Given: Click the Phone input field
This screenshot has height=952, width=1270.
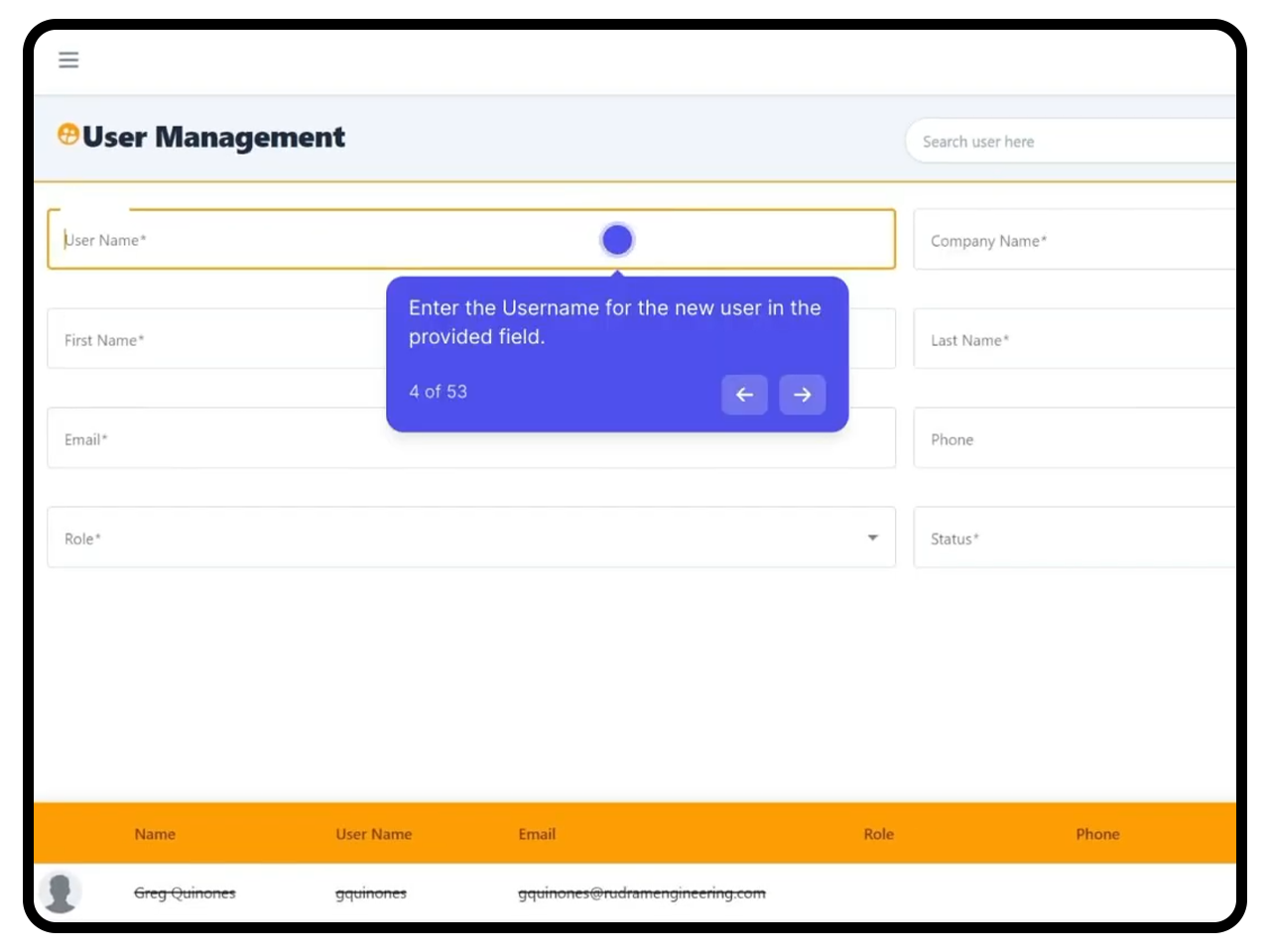Looking at the screenshot, I should pyautogui.click(x=1075, y=437).
